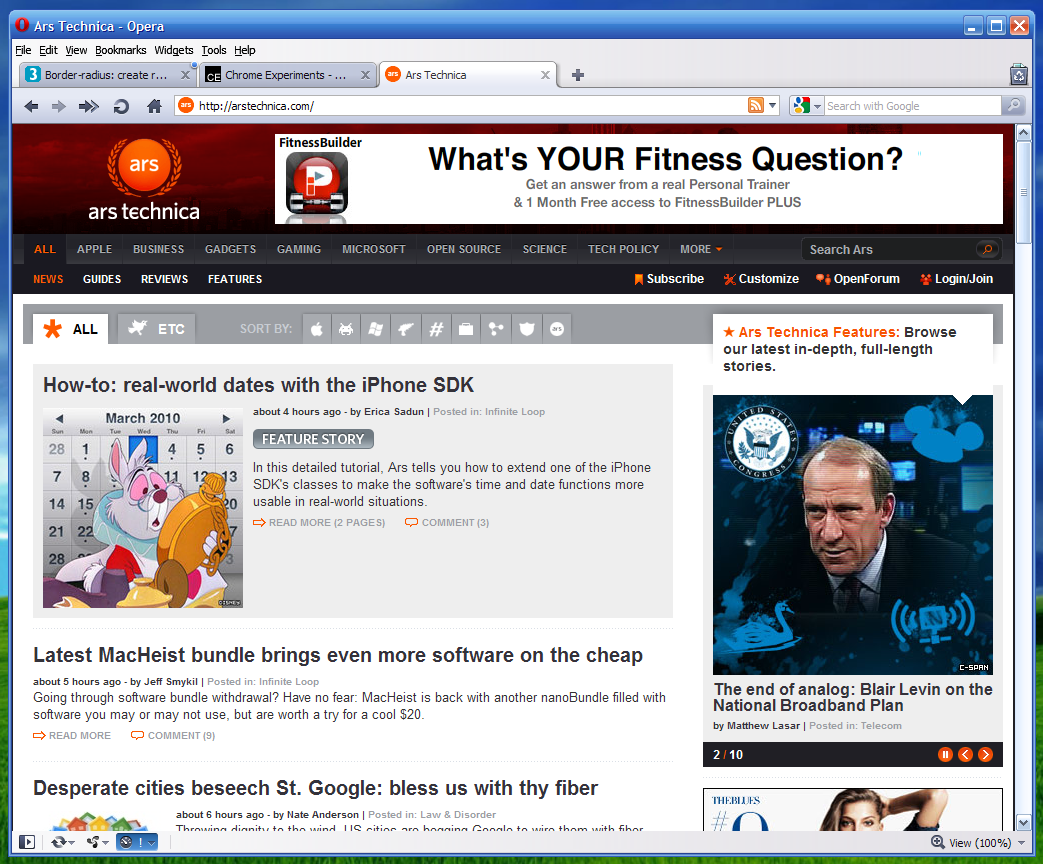
Task: Close the Chrome Experiments tab
Action: (365, 75)
